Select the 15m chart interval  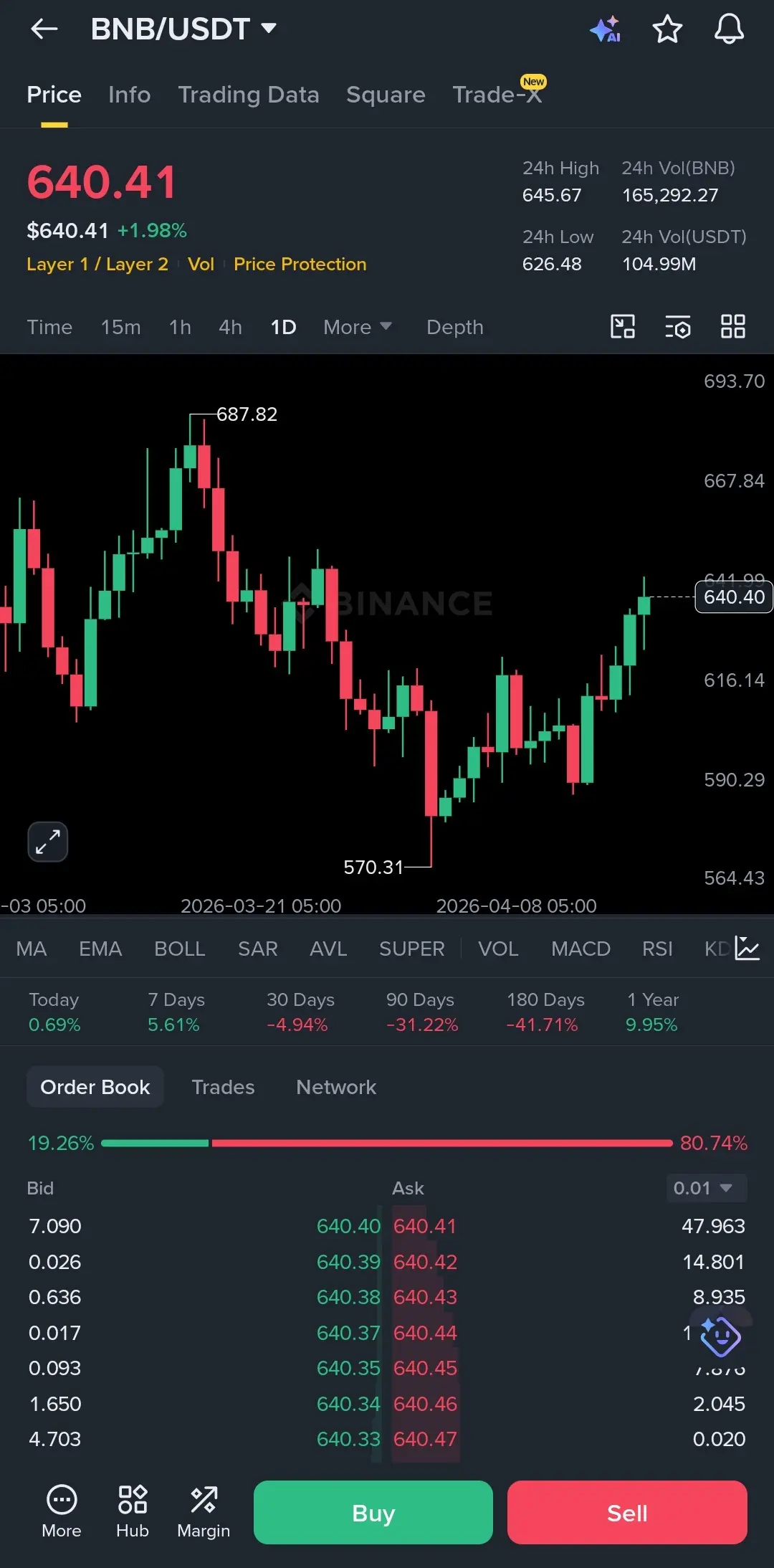[x=120, y=327]
